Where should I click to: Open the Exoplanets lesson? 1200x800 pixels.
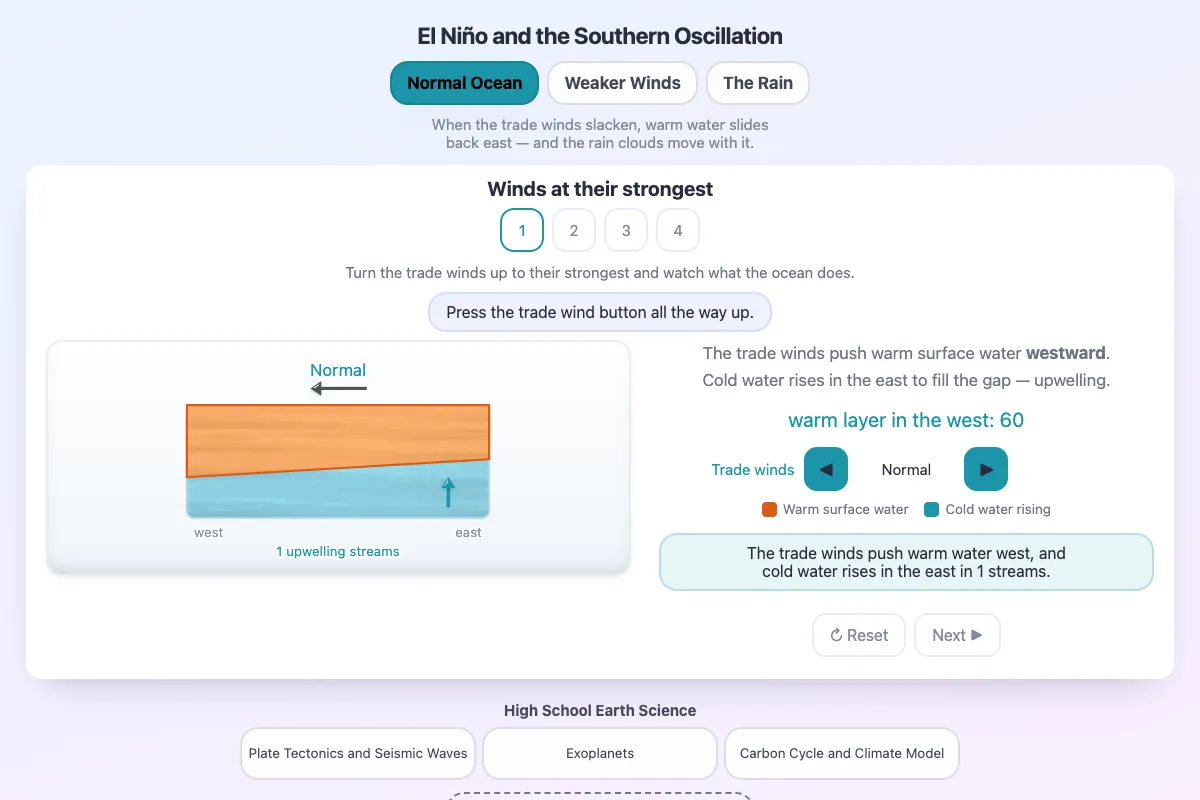click(600, 753)
